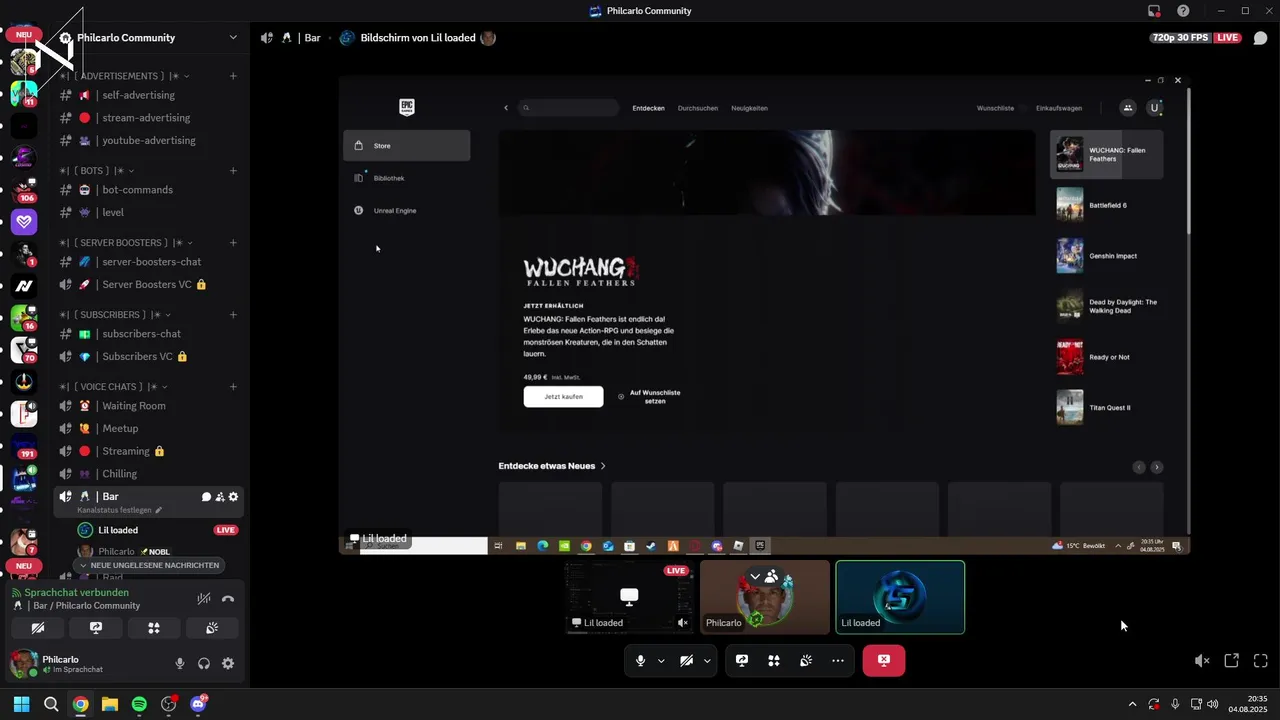Open File Explorer from taskbar

(x=110, y=704)
